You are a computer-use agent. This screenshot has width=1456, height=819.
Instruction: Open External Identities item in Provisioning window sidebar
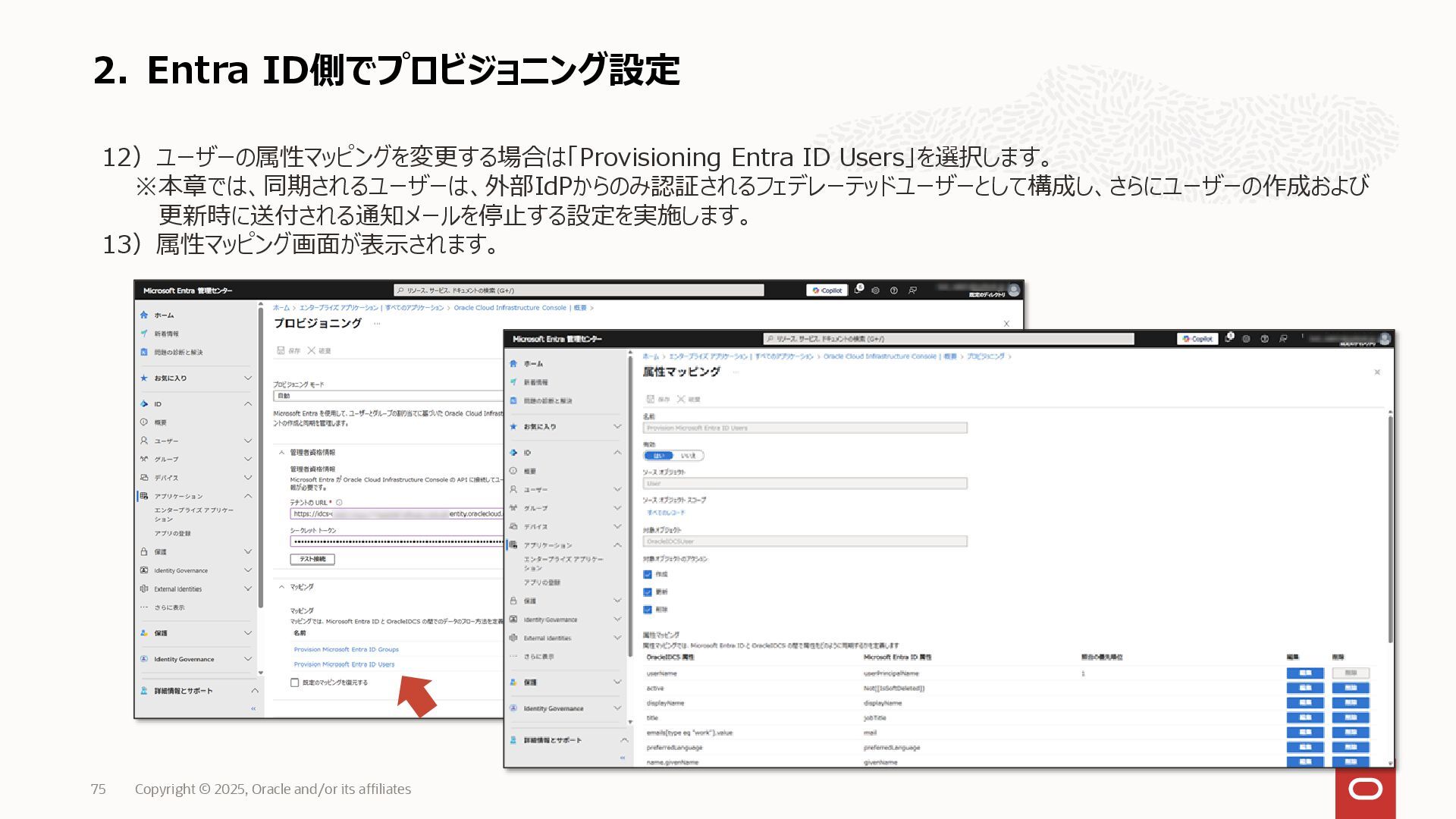tap(178, 589)
